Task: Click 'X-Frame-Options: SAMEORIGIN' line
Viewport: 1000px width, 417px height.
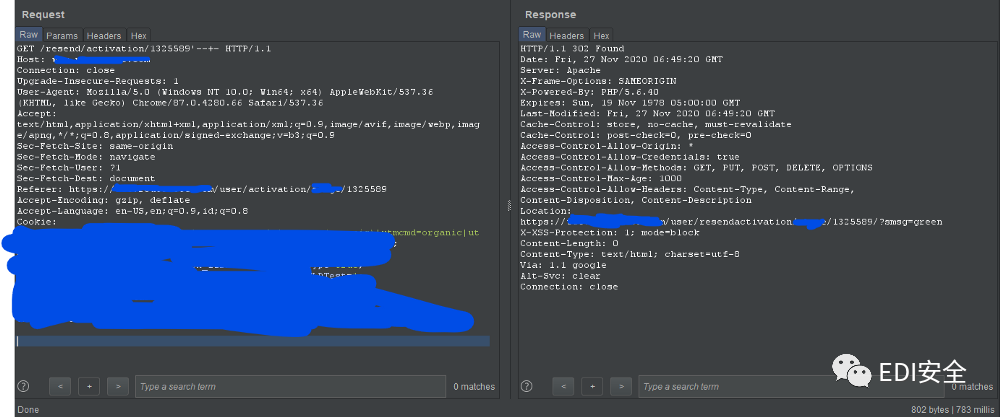Action: tap(598, 81)
